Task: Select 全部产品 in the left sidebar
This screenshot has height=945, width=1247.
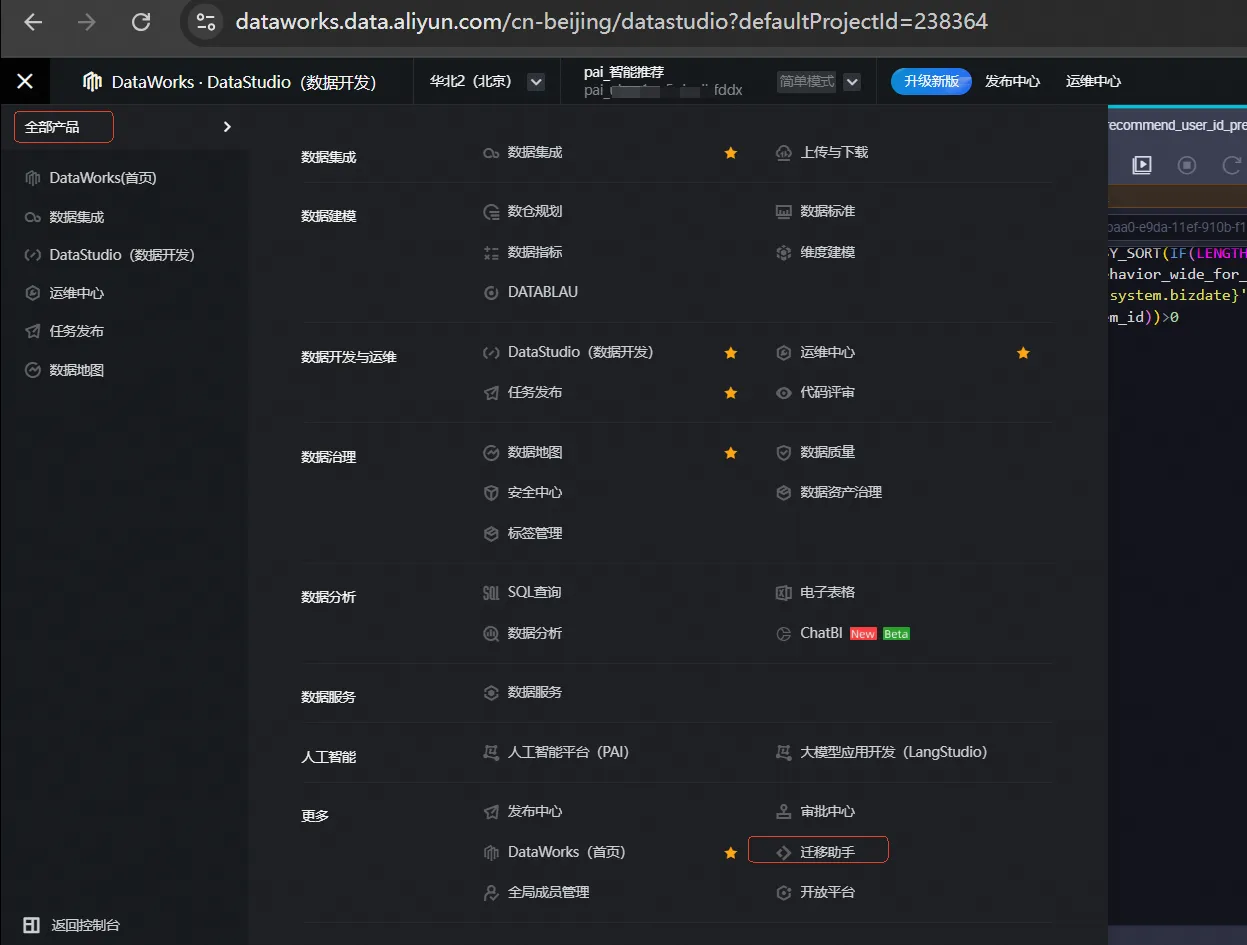Action: coord(64,127)
